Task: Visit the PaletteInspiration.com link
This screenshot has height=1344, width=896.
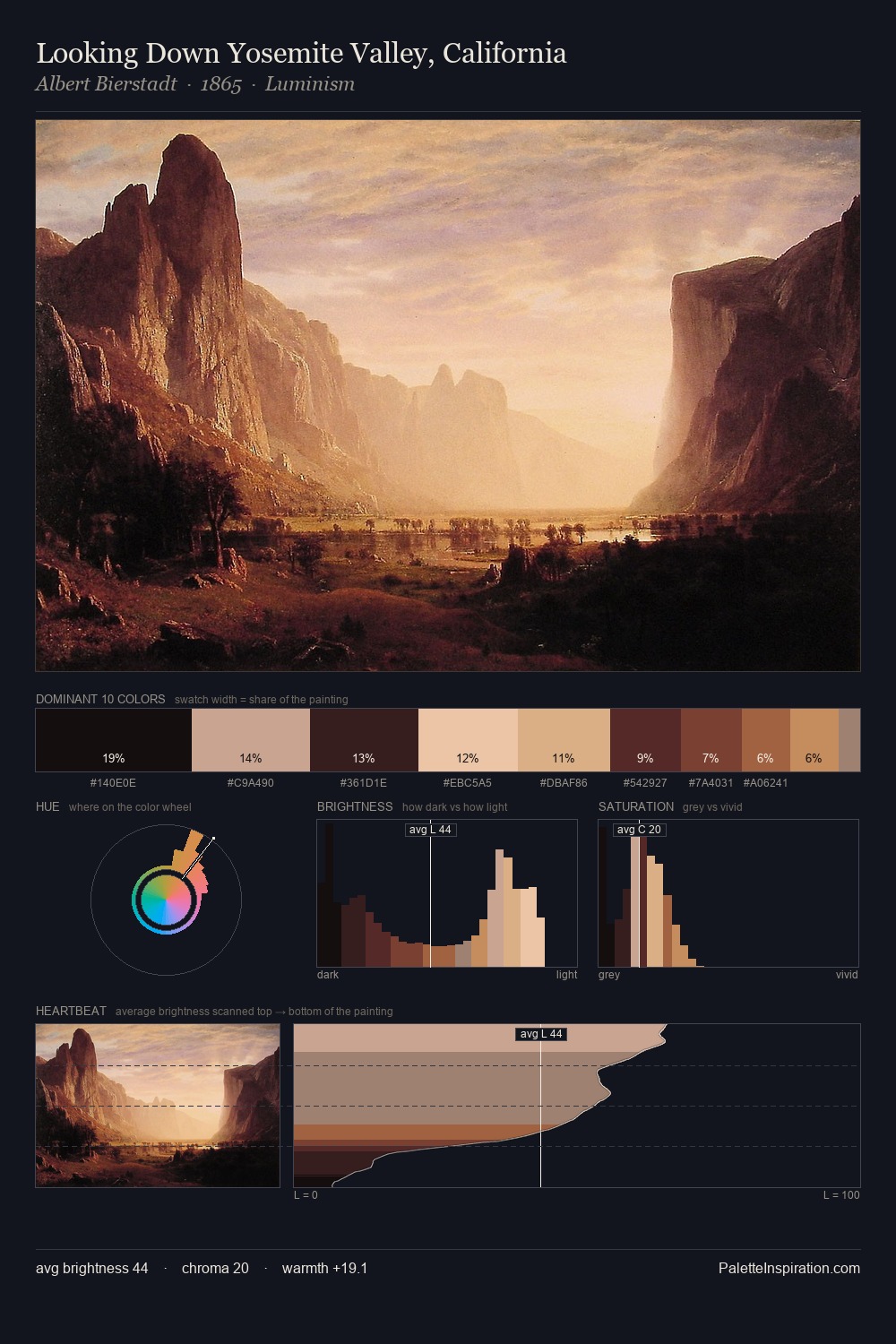Action: pos(789,1268)
